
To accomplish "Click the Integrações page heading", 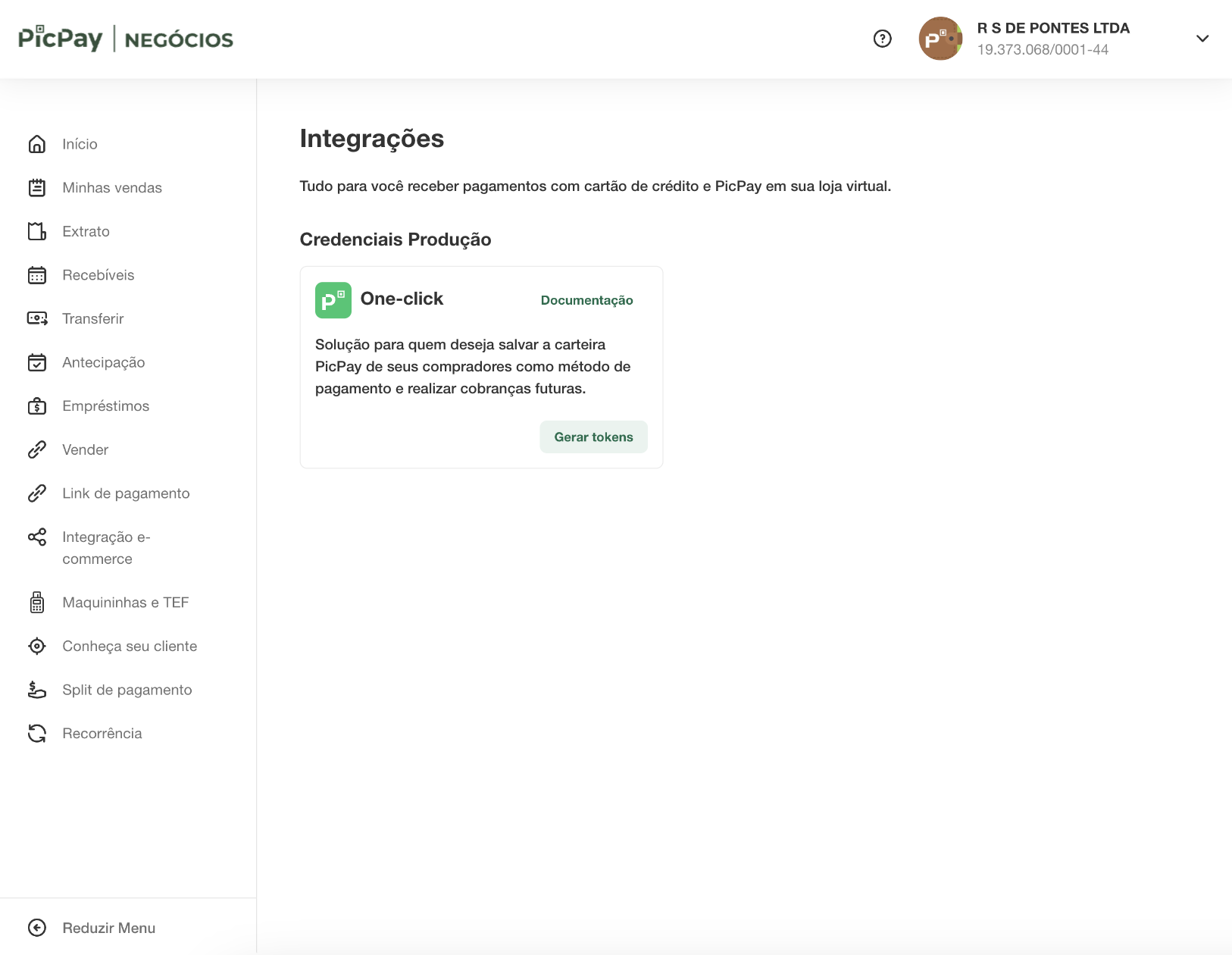I will click(x=372, y=139).
